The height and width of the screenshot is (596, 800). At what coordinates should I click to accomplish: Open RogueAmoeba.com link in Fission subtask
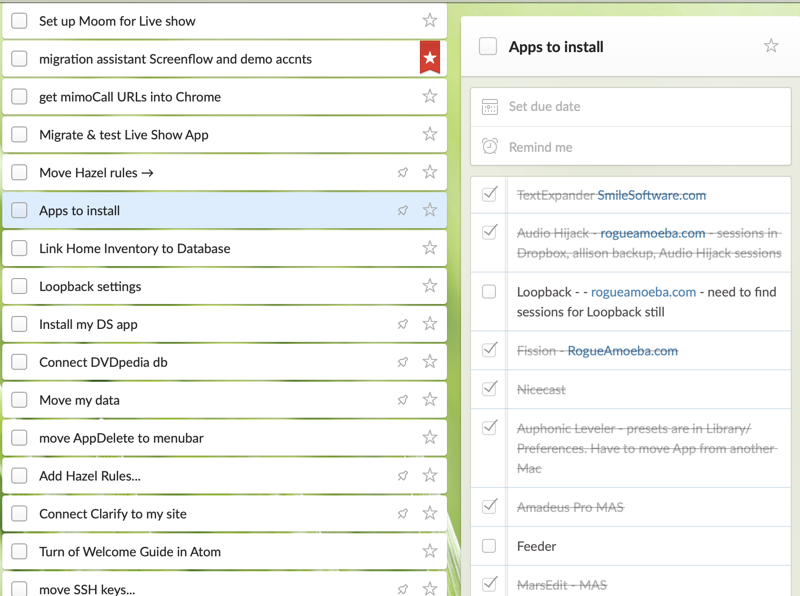pos(622,351)
